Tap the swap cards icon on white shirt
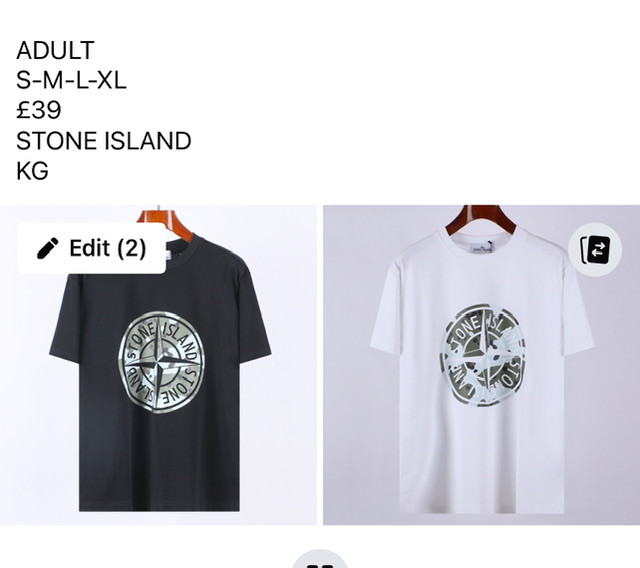 [595, 249]
